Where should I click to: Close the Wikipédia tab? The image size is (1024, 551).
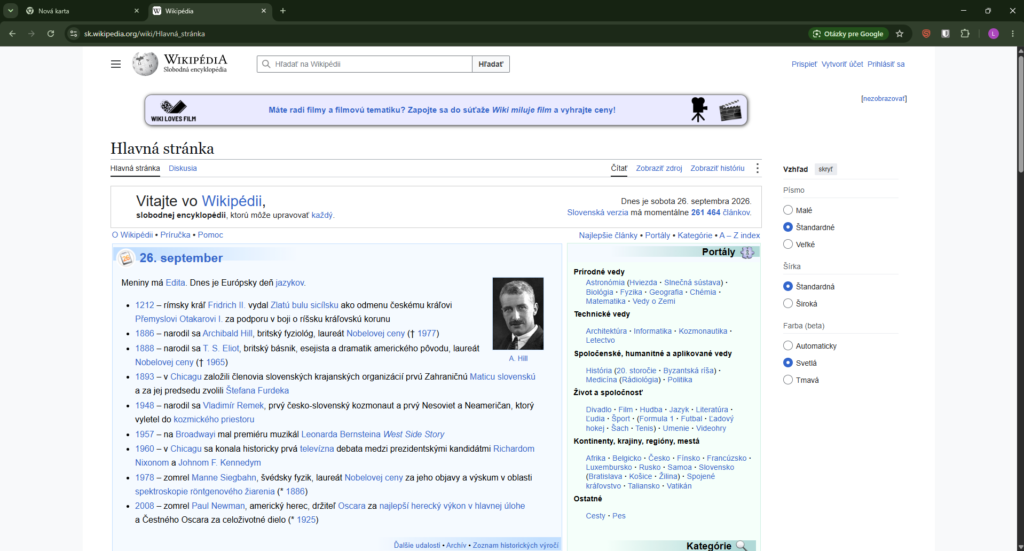coord(264,10)
